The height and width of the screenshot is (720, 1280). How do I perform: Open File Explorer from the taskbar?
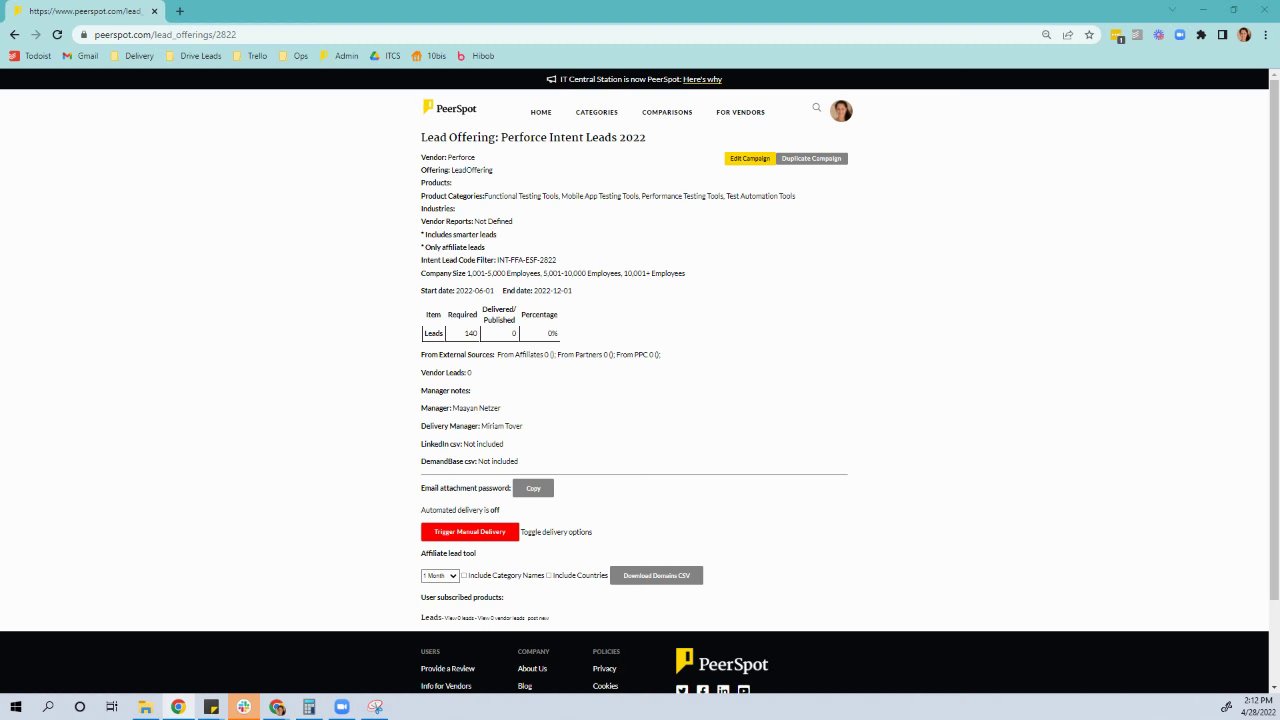tap(145, 707)
